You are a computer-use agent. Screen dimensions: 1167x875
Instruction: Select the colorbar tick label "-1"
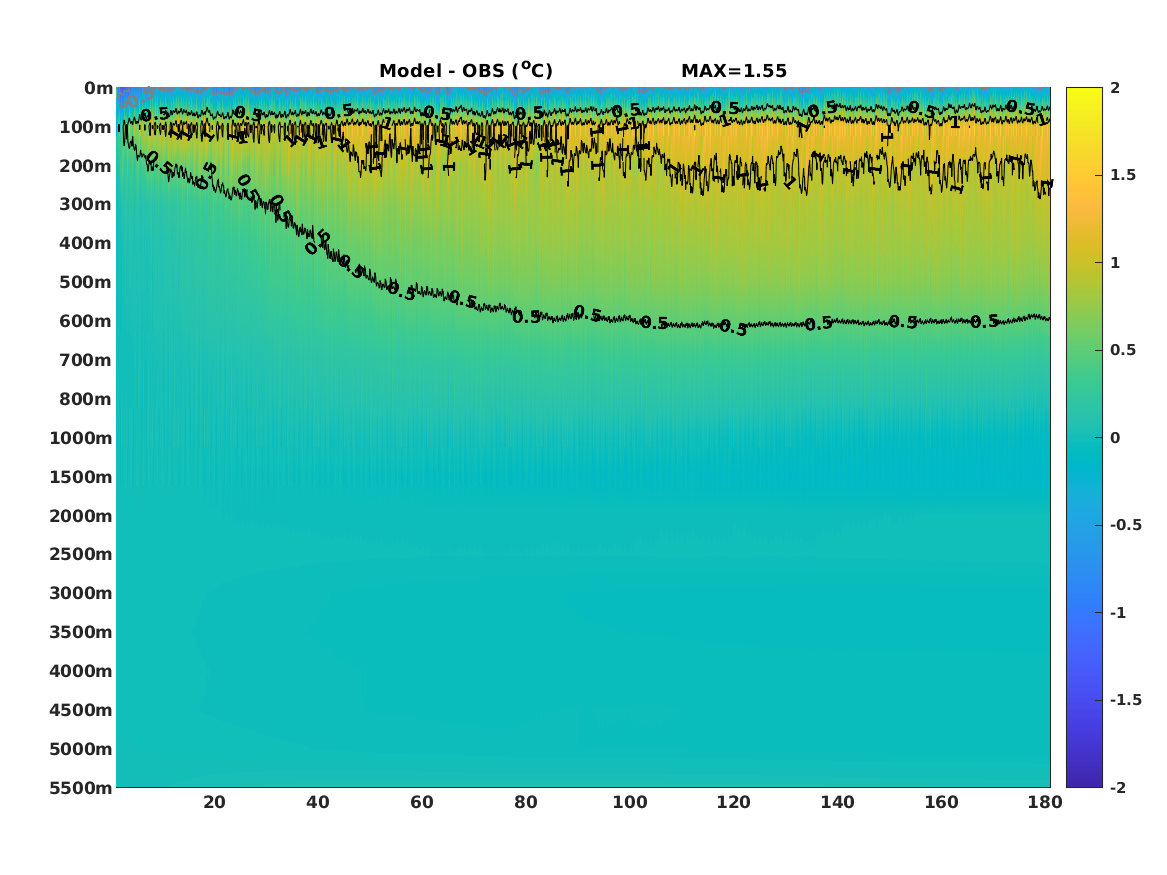tap(1118, 612)
